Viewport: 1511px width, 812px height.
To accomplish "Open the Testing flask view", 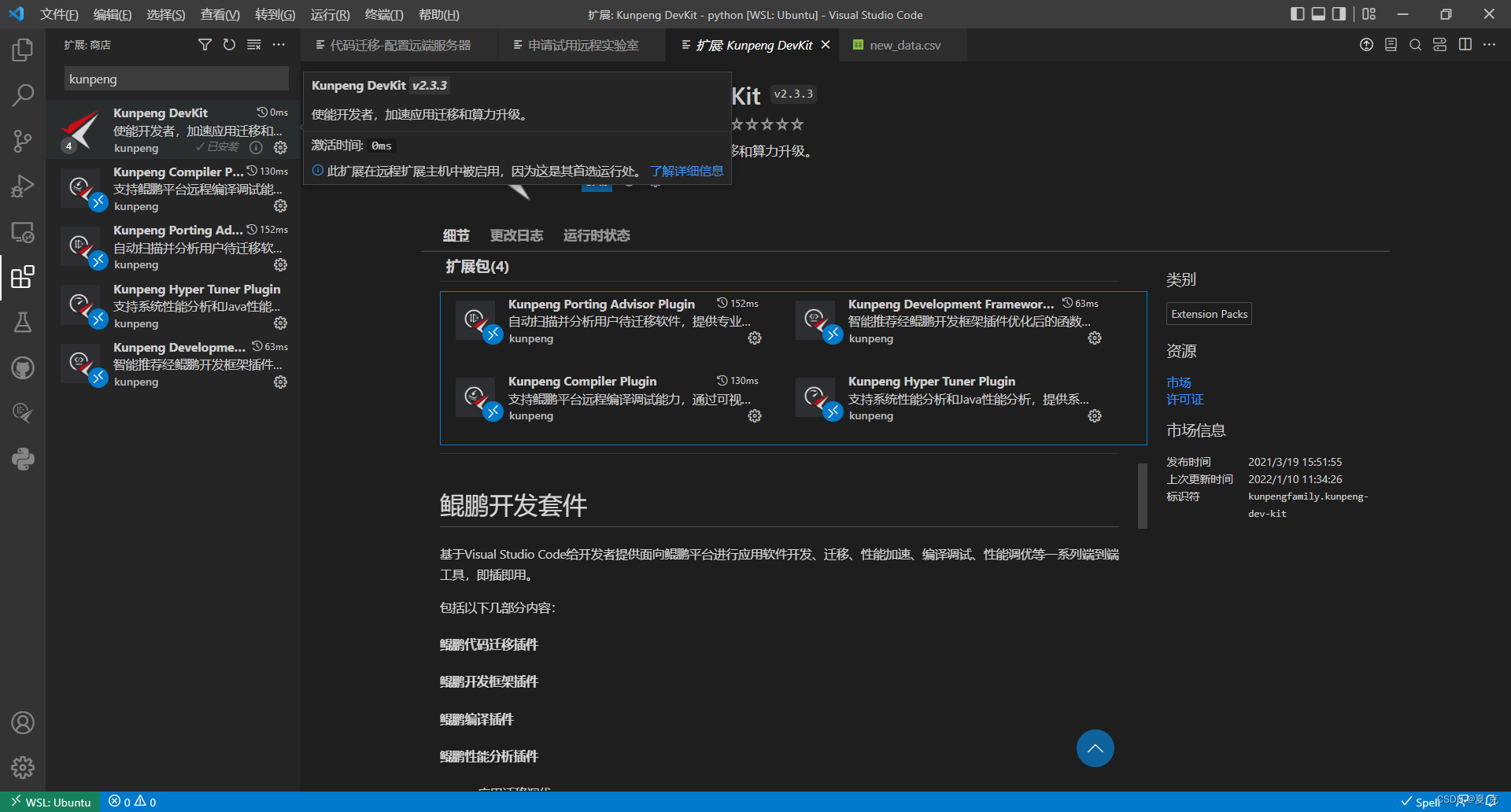I will [x=23, y=323].
